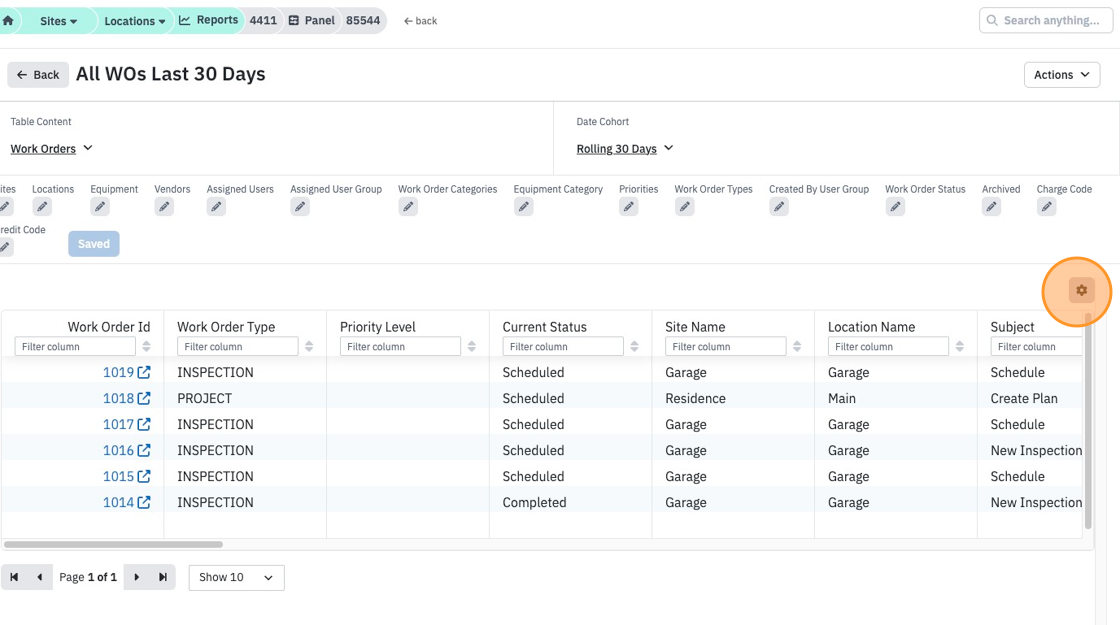Go to previous page of results

coord(40,577)
